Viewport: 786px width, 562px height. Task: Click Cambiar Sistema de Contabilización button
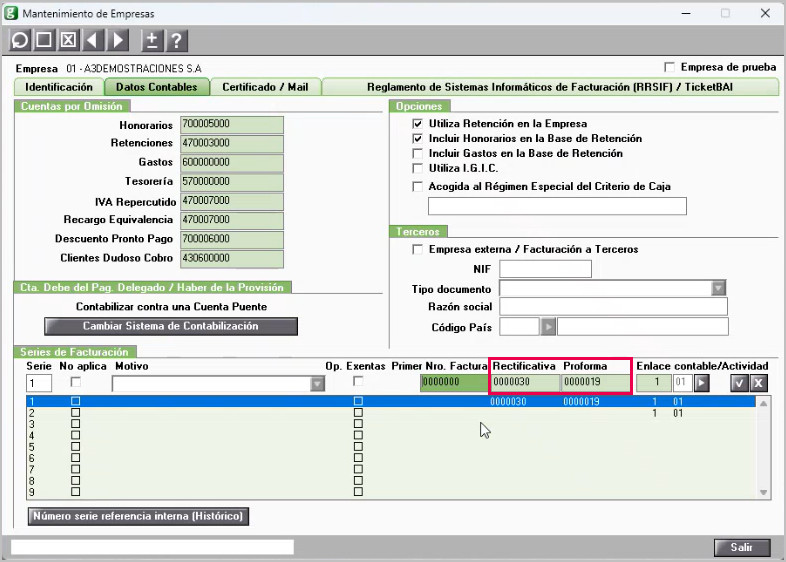click(x=171, y=326)
